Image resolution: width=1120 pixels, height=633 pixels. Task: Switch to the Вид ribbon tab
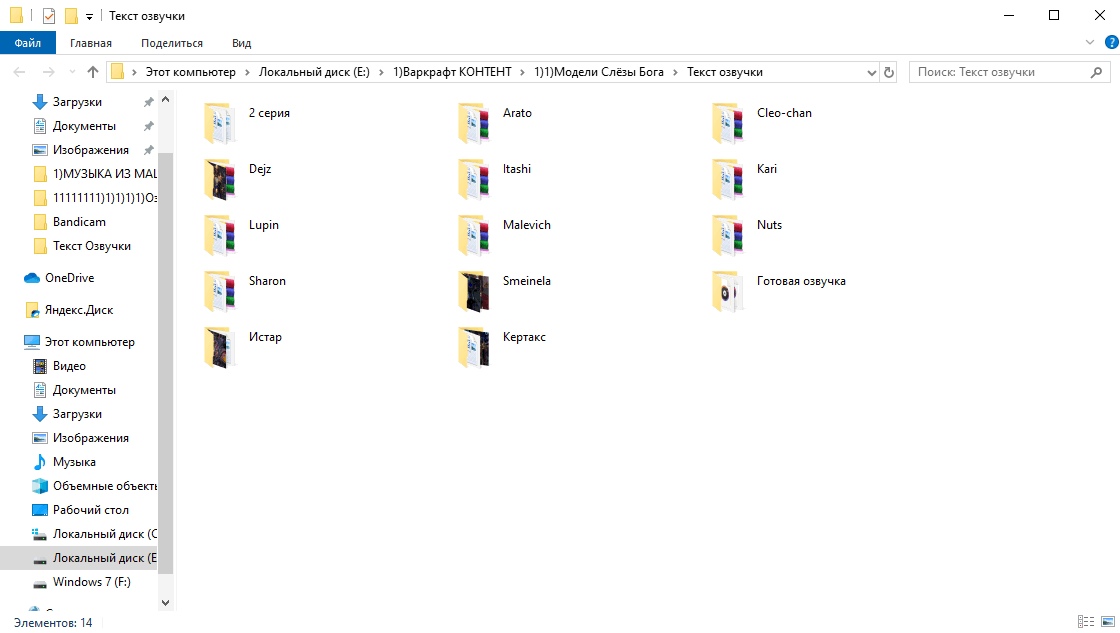point(241,43)
